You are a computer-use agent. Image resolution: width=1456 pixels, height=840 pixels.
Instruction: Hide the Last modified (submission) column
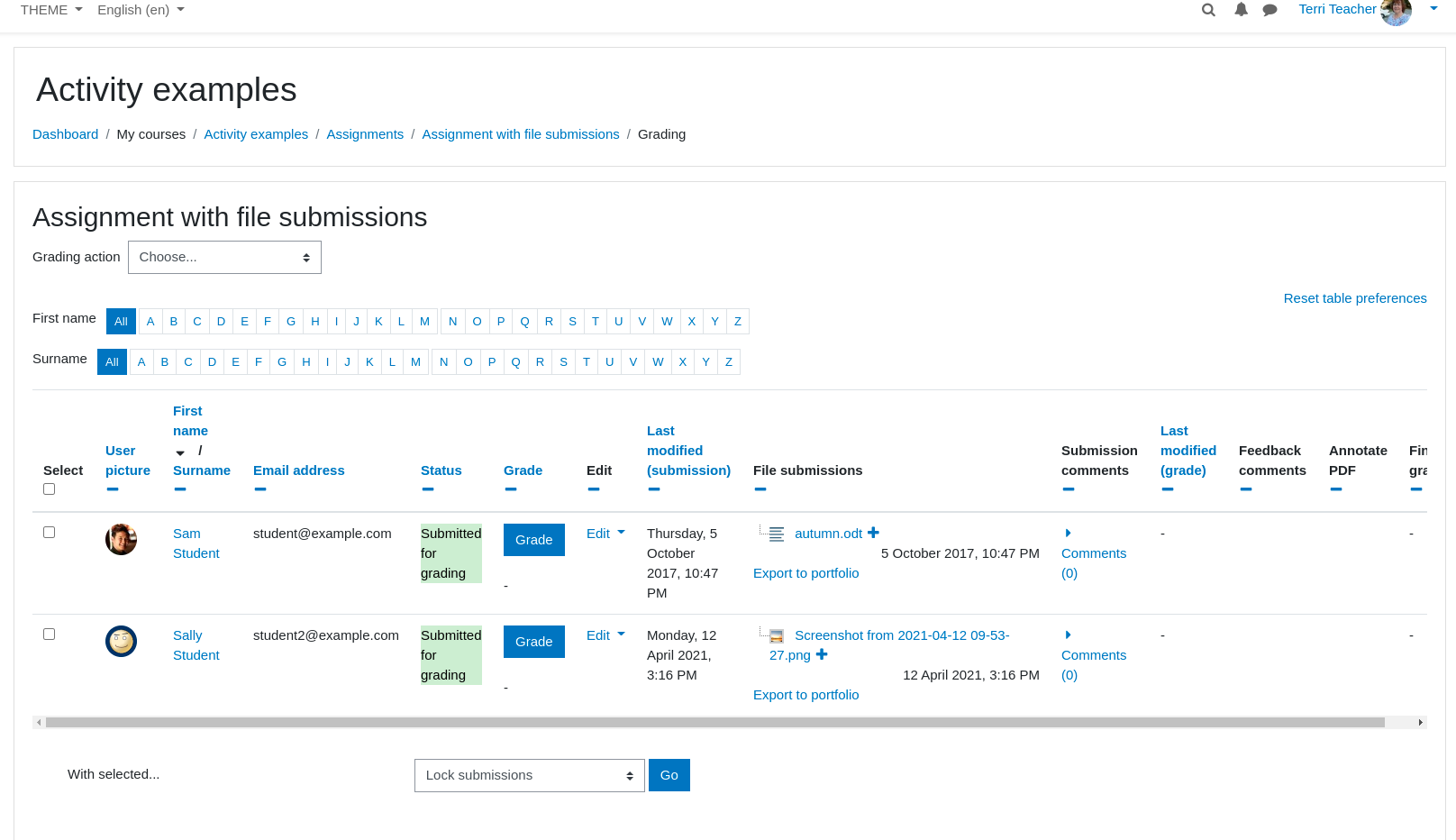654,489
